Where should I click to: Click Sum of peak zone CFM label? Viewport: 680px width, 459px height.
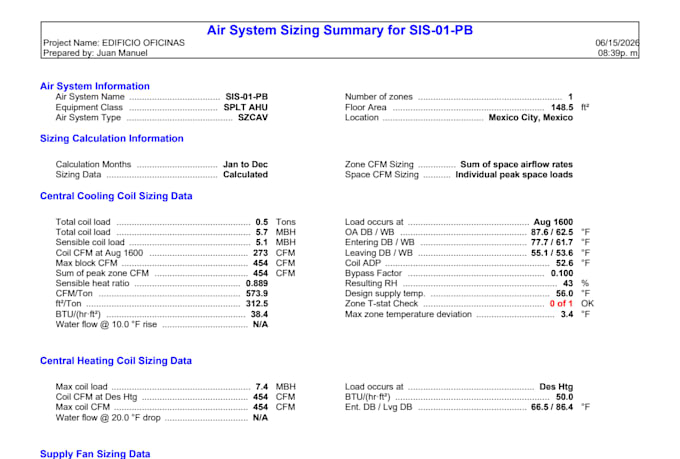102,273
